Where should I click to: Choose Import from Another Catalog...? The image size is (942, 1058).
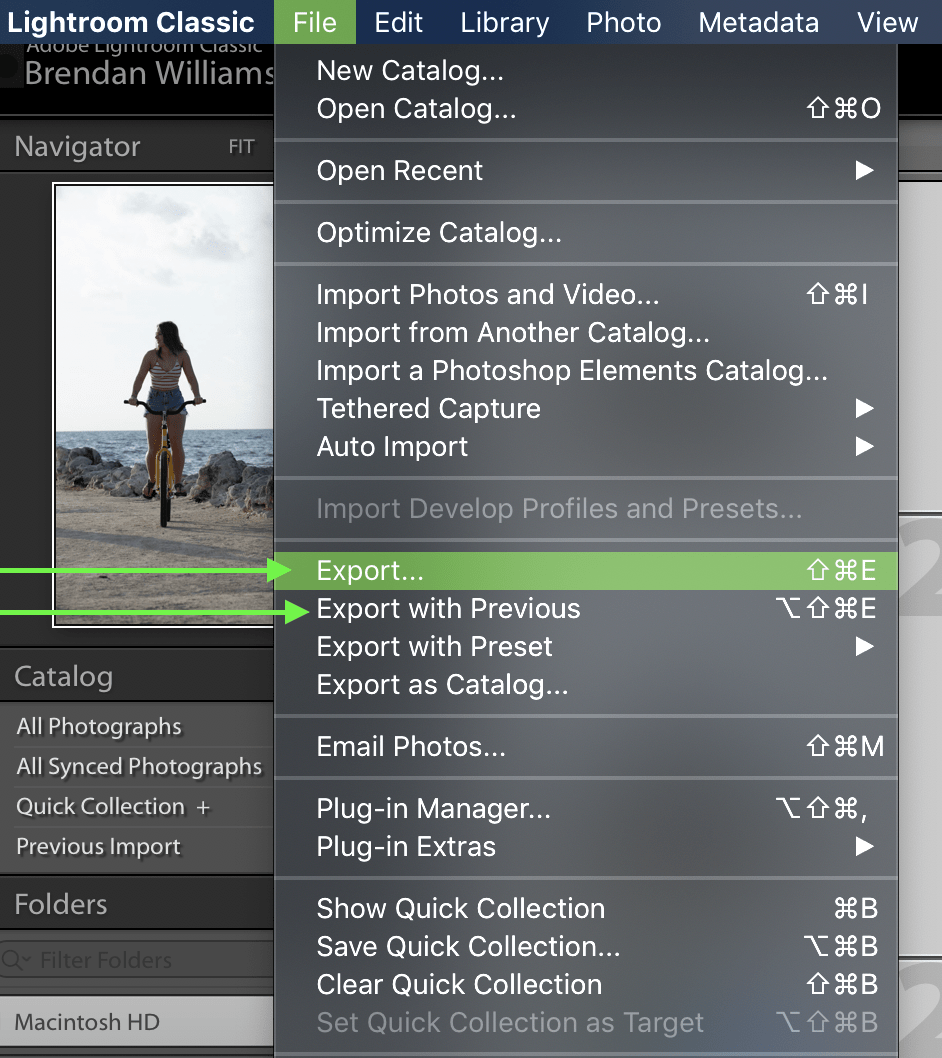click(586, 333)
